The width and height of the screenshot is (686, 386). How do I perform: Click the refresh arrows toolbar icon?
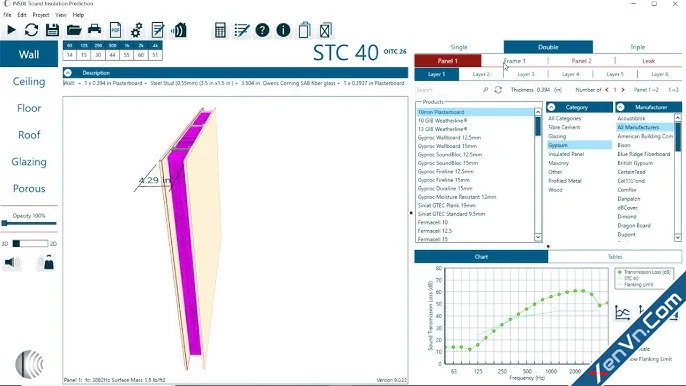pos(31,30)
